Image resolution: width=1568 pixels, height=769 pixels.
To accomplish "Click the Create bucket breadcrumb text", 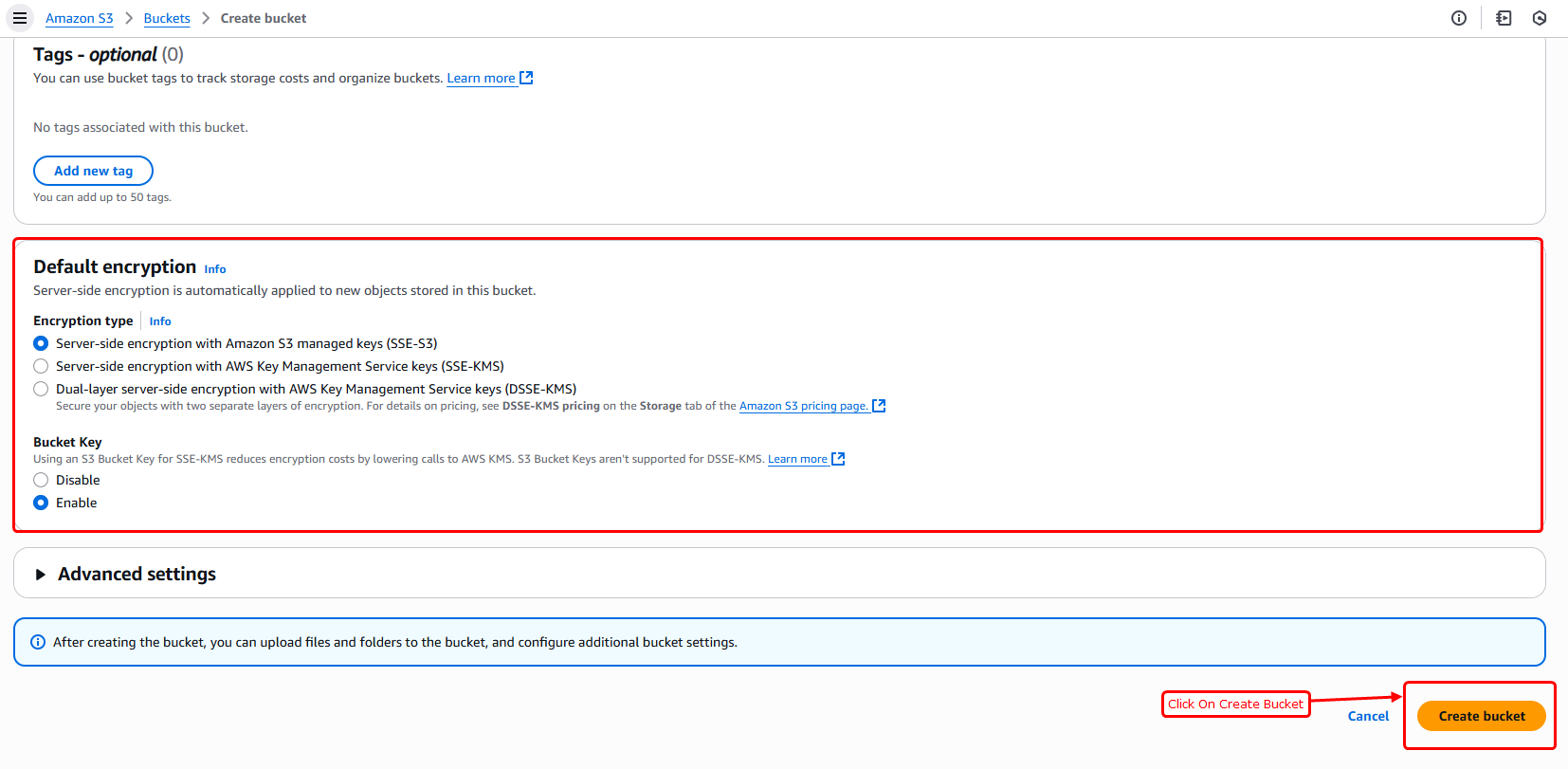I will pos(264,18).
